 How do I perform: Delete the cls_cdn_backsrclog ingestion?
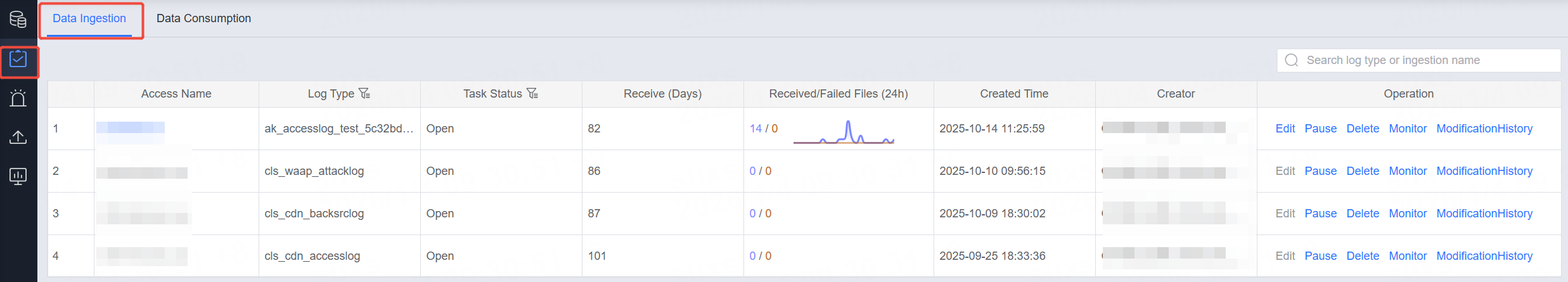click(x=1363, y=214)
